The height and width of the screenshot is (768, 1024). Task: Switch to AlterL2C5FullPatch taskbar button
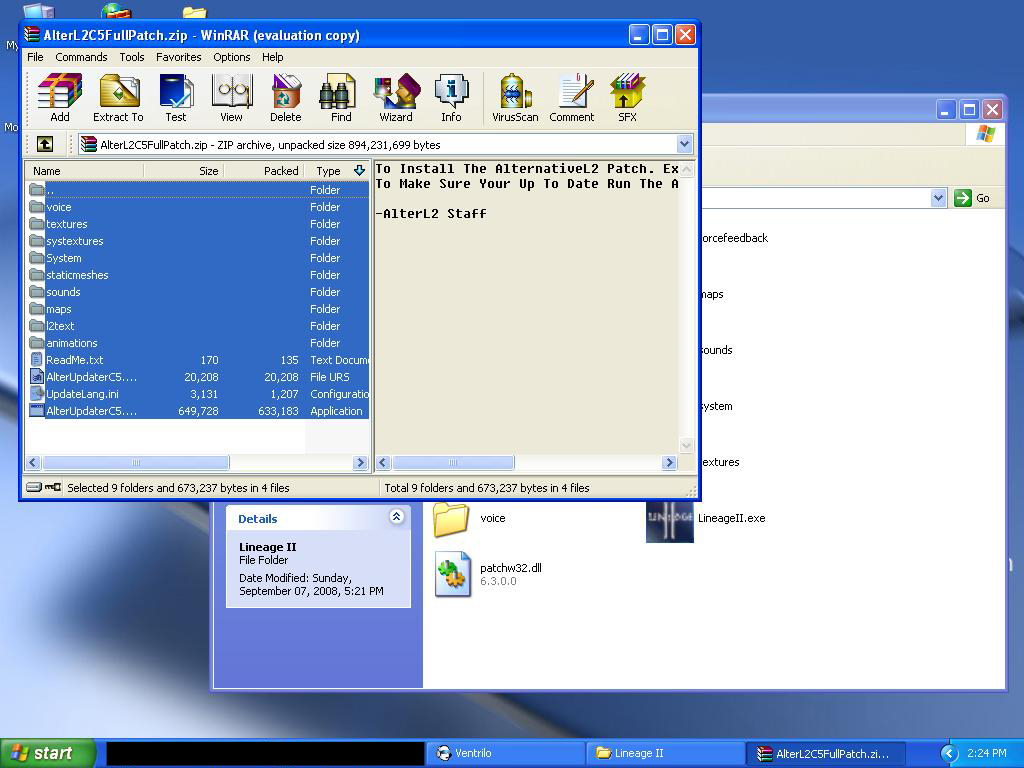[826, 753]
